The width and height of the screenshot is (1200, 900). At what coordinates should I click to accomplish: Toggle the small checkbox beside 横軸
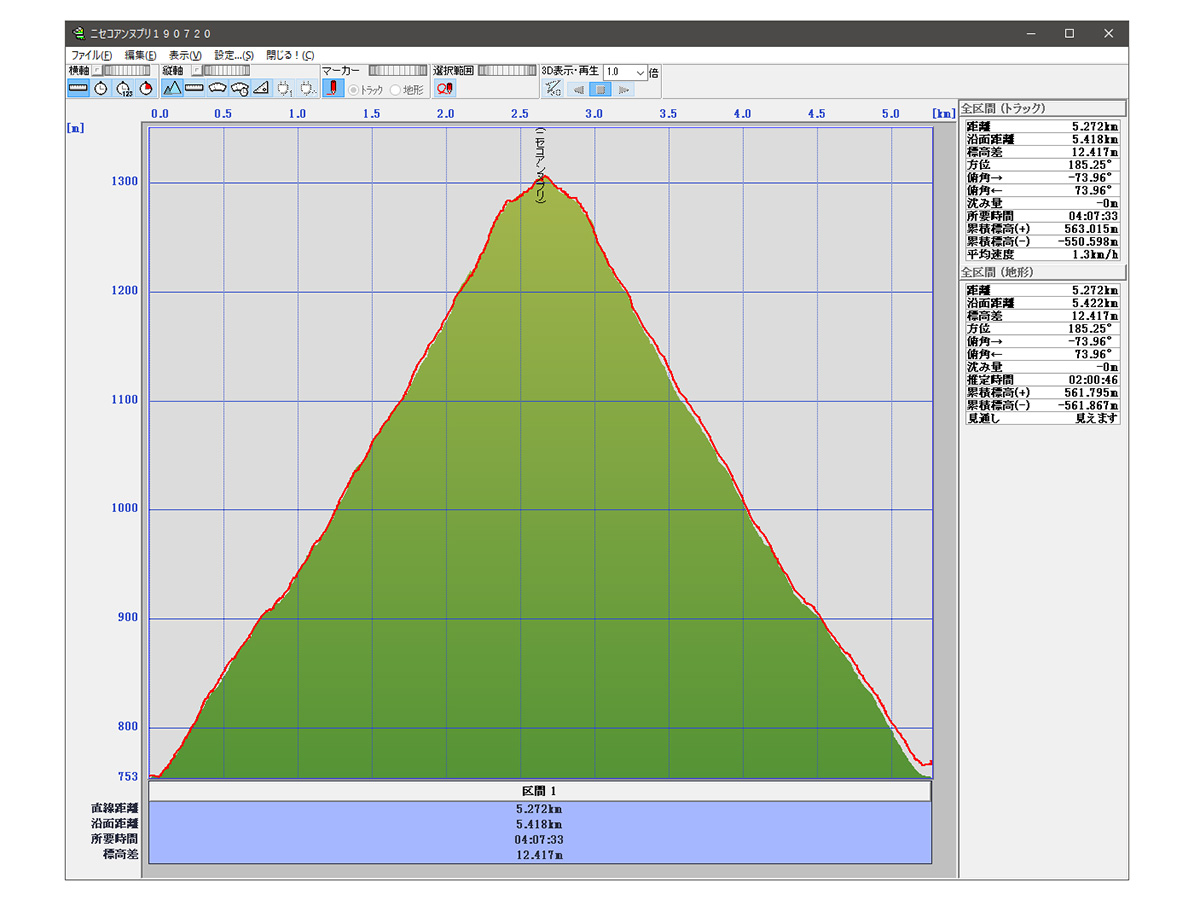click(x=96, y=71)
